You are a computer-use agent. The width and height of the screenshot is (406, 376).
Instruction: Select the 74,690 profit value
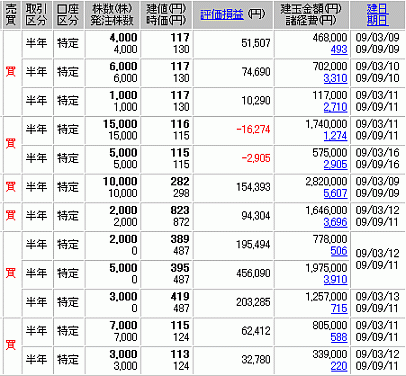click(x=256, y=72)
